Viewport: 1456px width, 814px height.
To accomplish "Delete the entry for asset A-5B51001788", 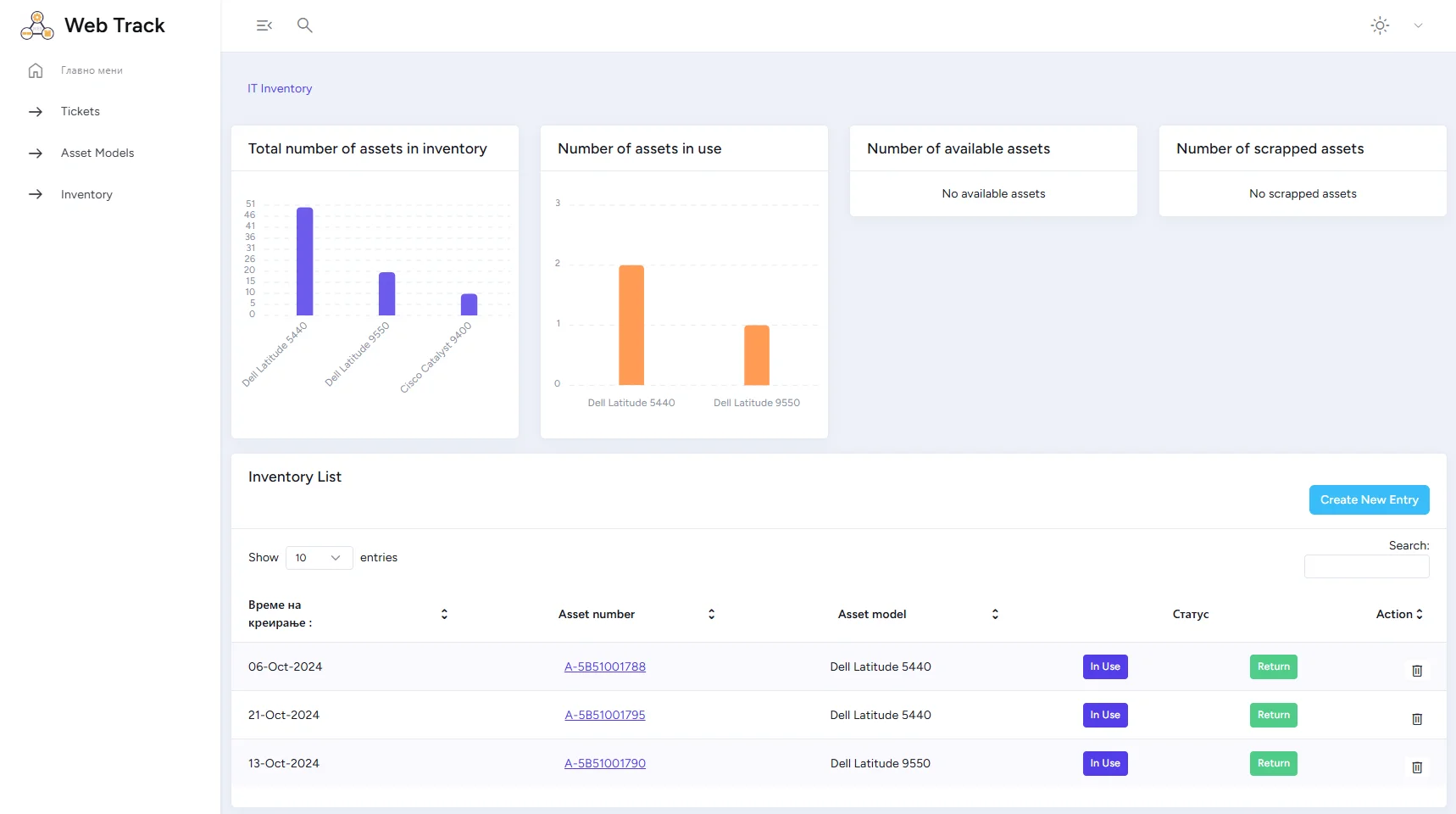I will (x=1416, y=671).
